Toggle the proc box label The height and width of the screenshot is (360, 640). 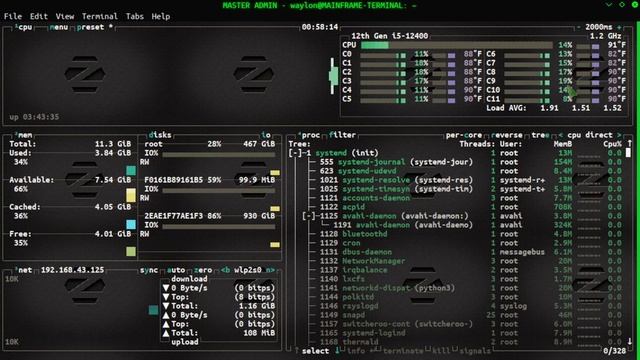tap(309, 135)
